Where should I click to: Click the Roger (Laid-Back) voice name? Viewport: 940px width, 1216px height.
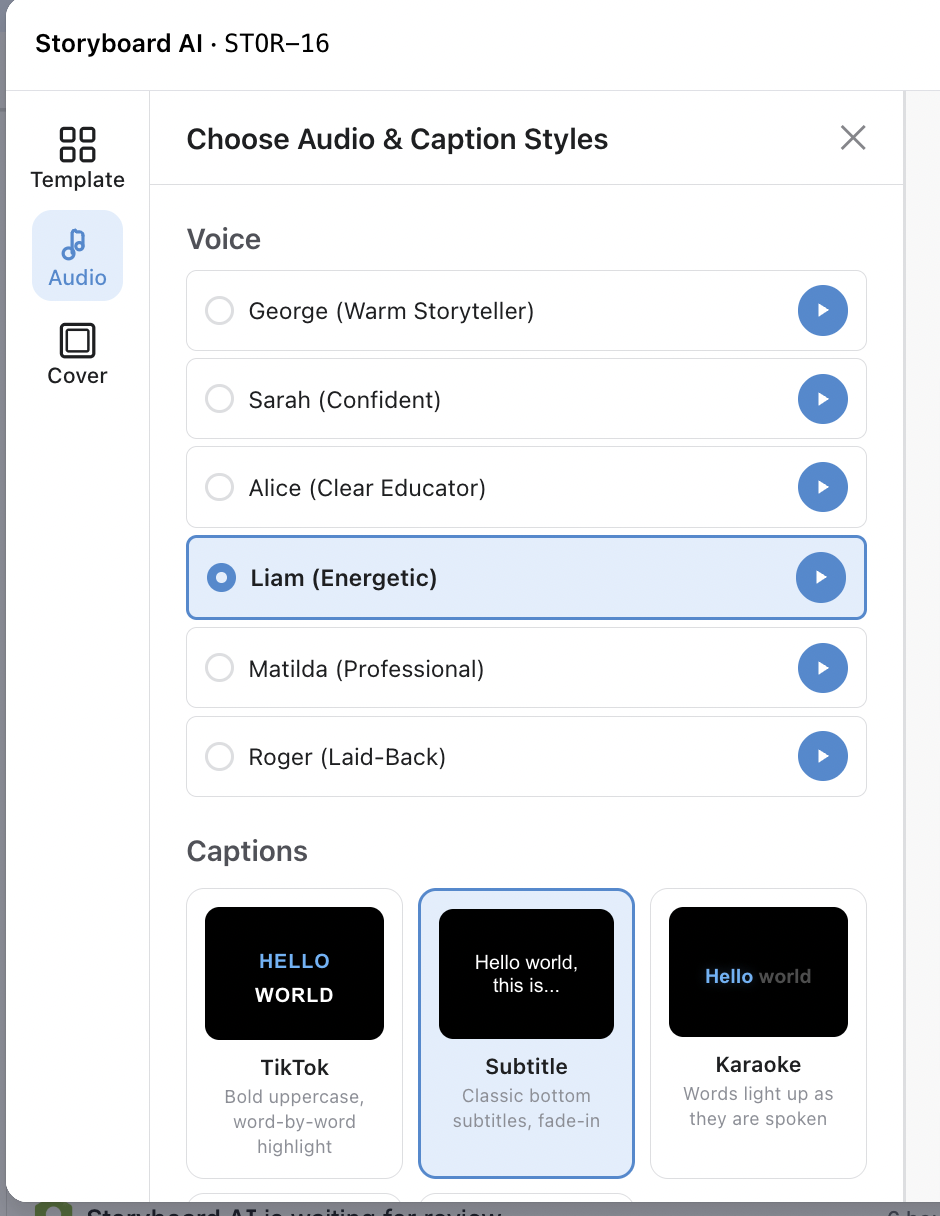(347, 757)
